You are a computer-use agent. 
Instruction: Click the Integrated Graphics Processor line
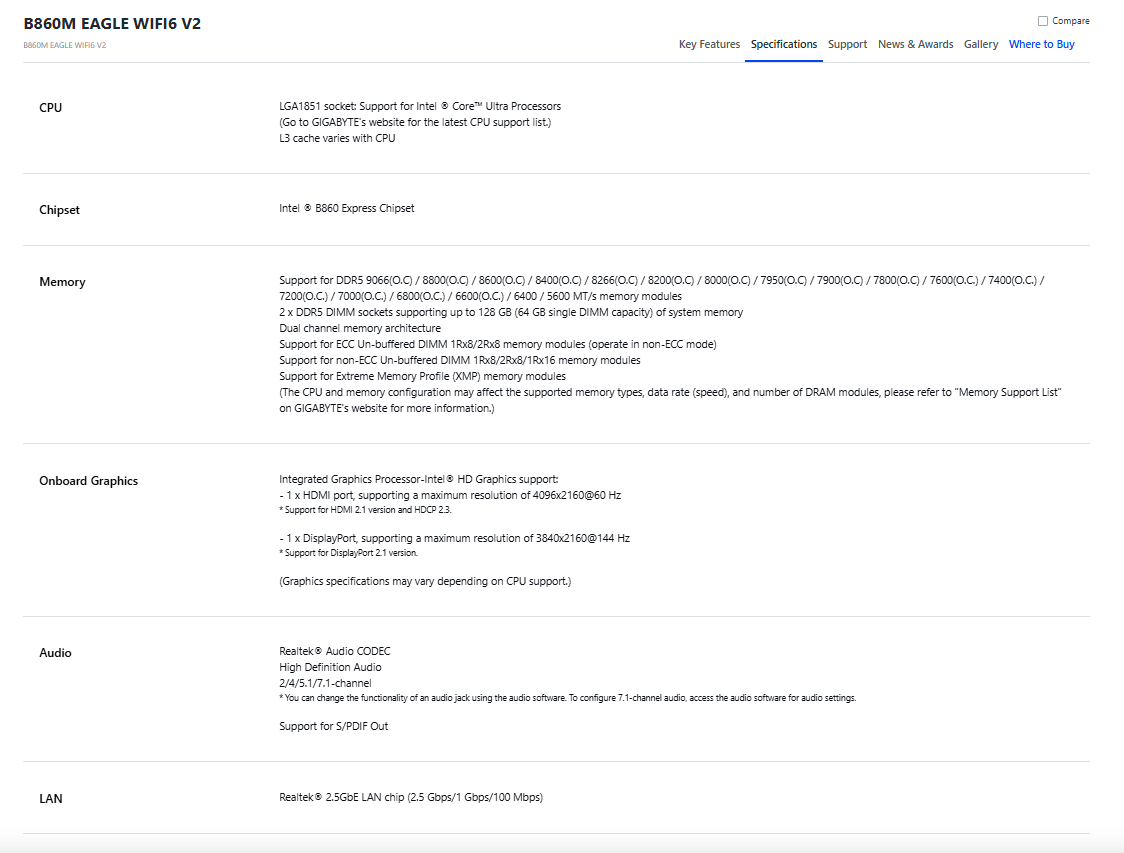tap(419, 480)
